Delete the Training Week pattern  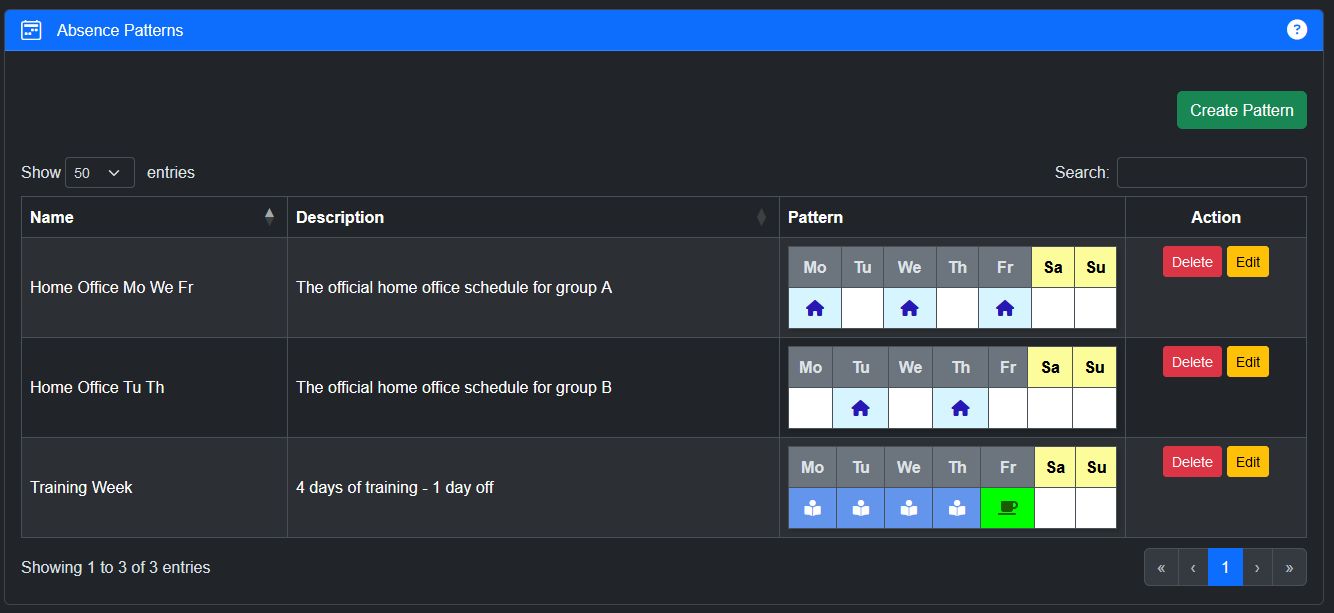[x=1192, y=462]
